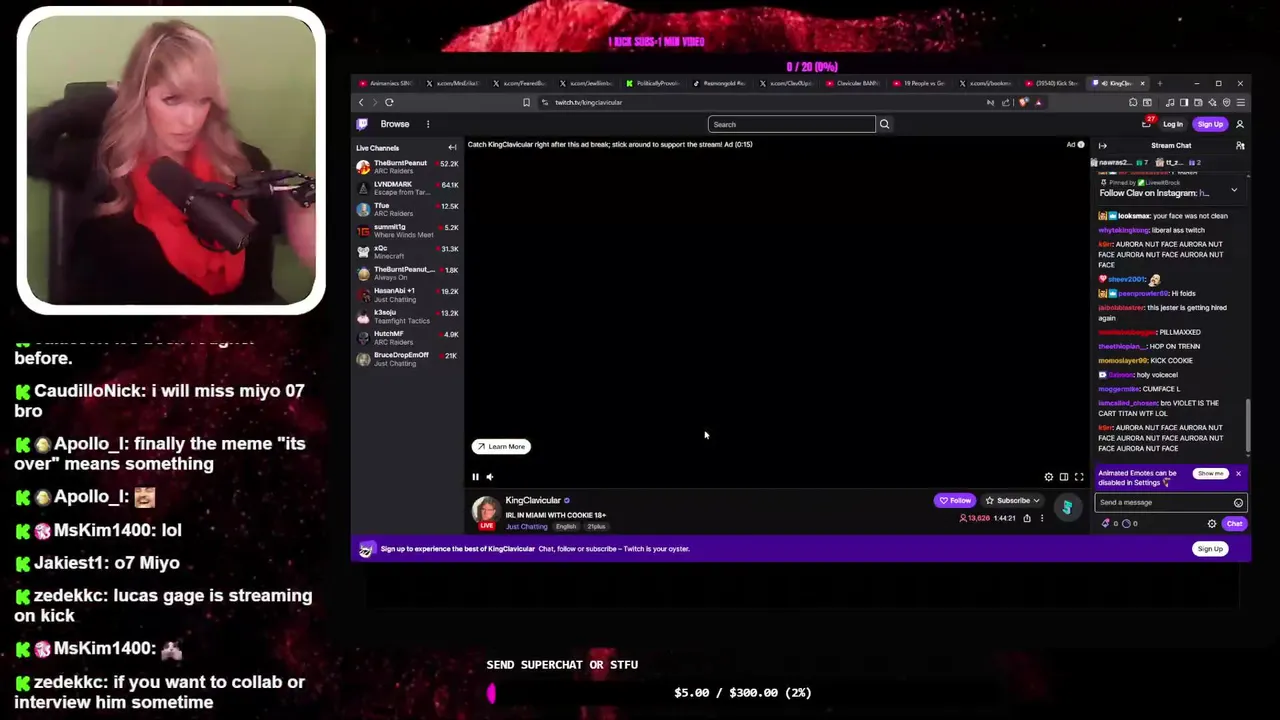
Task: Go back in the browser
Action: (361, 102)
